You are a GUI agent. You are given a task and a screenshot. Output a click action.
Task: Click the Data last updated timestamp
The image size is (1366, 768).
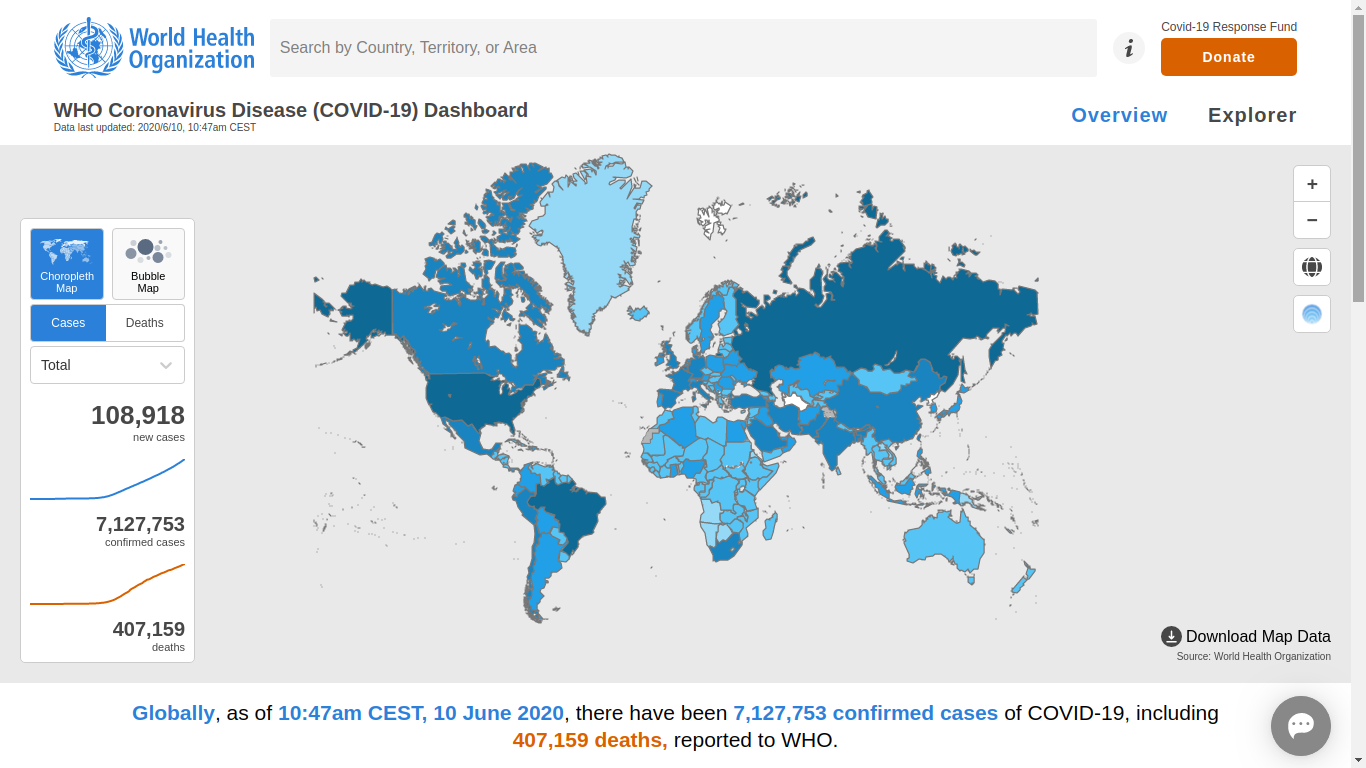(x=155, y=128)
